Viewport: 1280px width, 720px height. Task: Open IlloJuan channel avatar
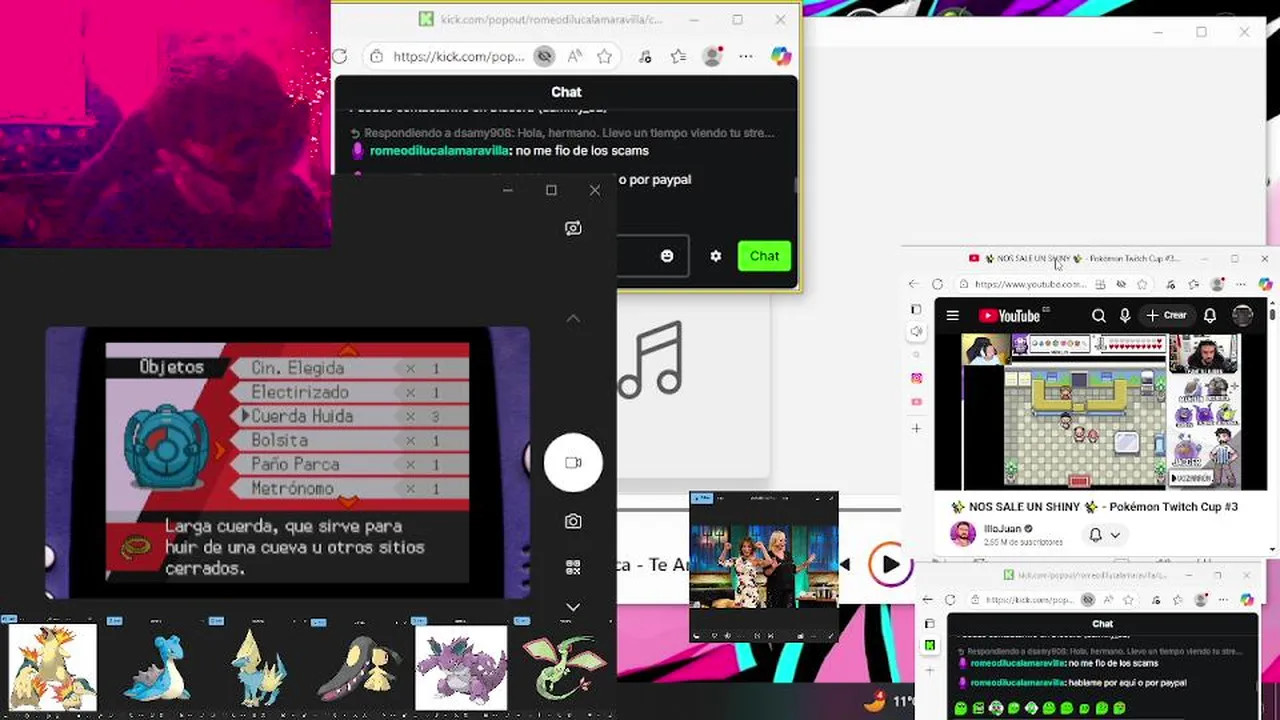click(x=963, y=534)
